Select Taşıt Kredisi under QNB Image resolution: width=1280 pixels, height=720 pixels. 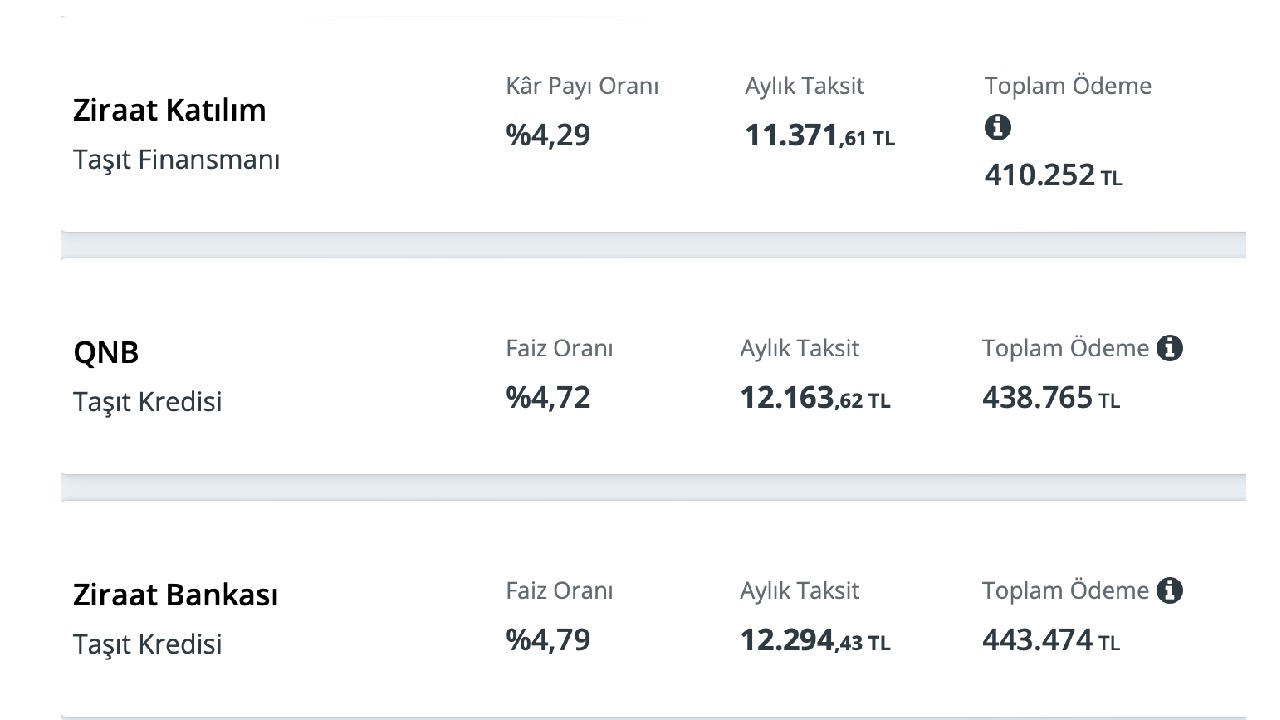[x=147, y=402]
